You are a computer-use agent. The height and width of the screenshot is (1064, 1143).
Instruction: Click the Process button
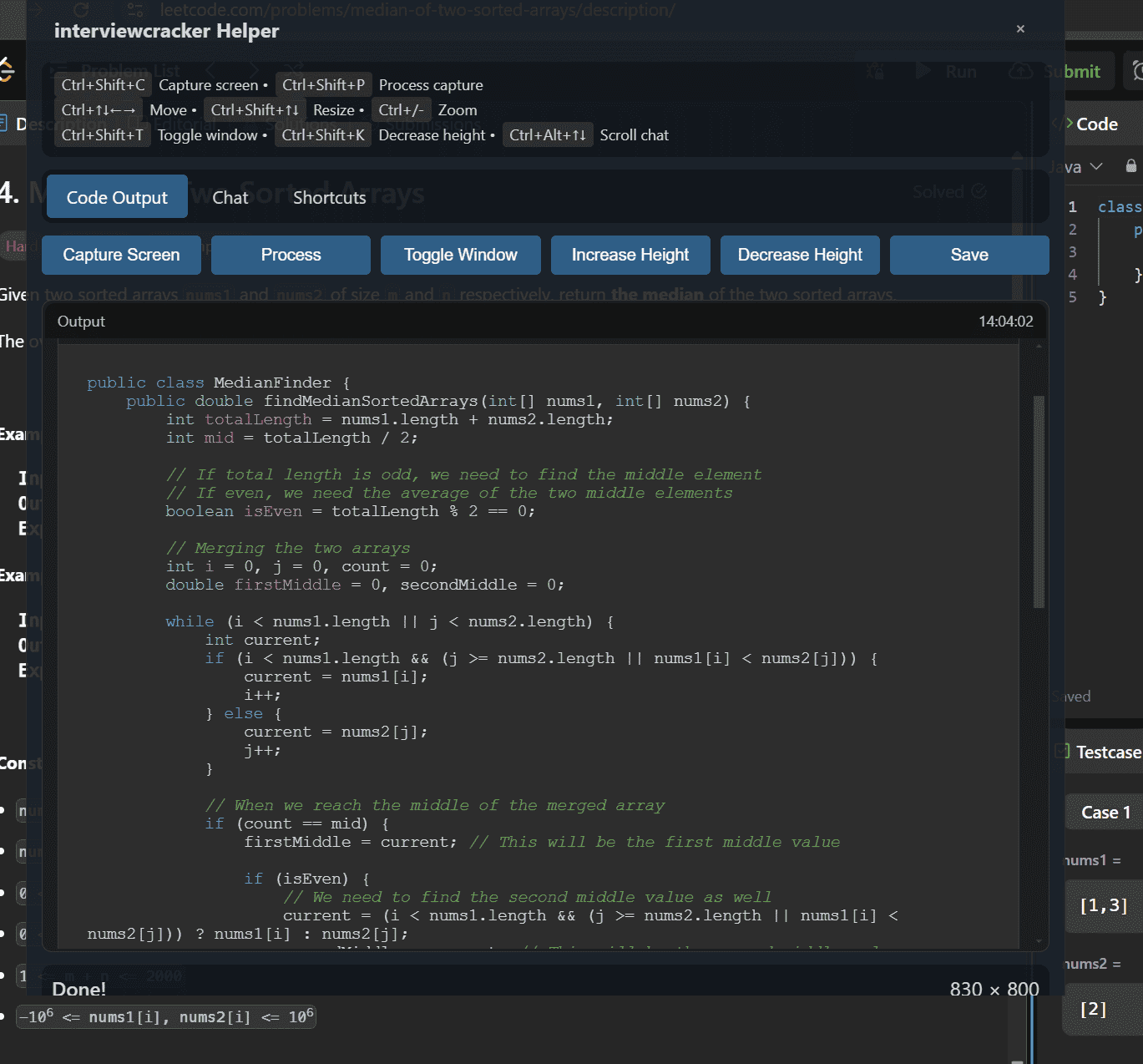click(x=291, y=255)
